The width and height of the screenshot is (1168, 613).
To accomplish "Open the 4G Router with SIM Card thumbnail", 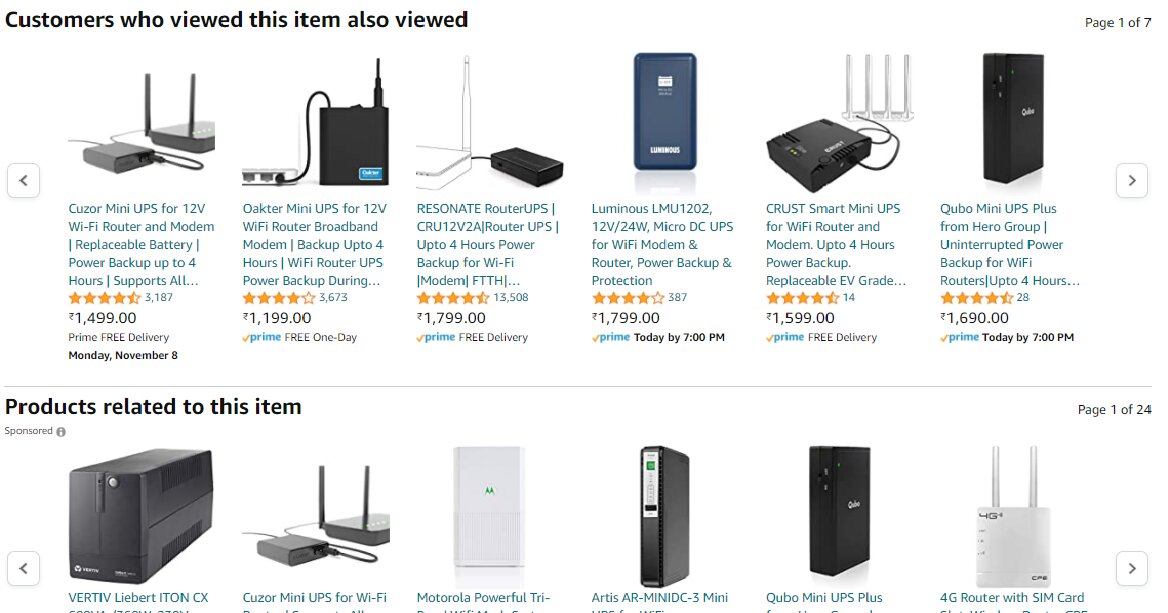I will pyautogui.click(x=1012, y=515).
